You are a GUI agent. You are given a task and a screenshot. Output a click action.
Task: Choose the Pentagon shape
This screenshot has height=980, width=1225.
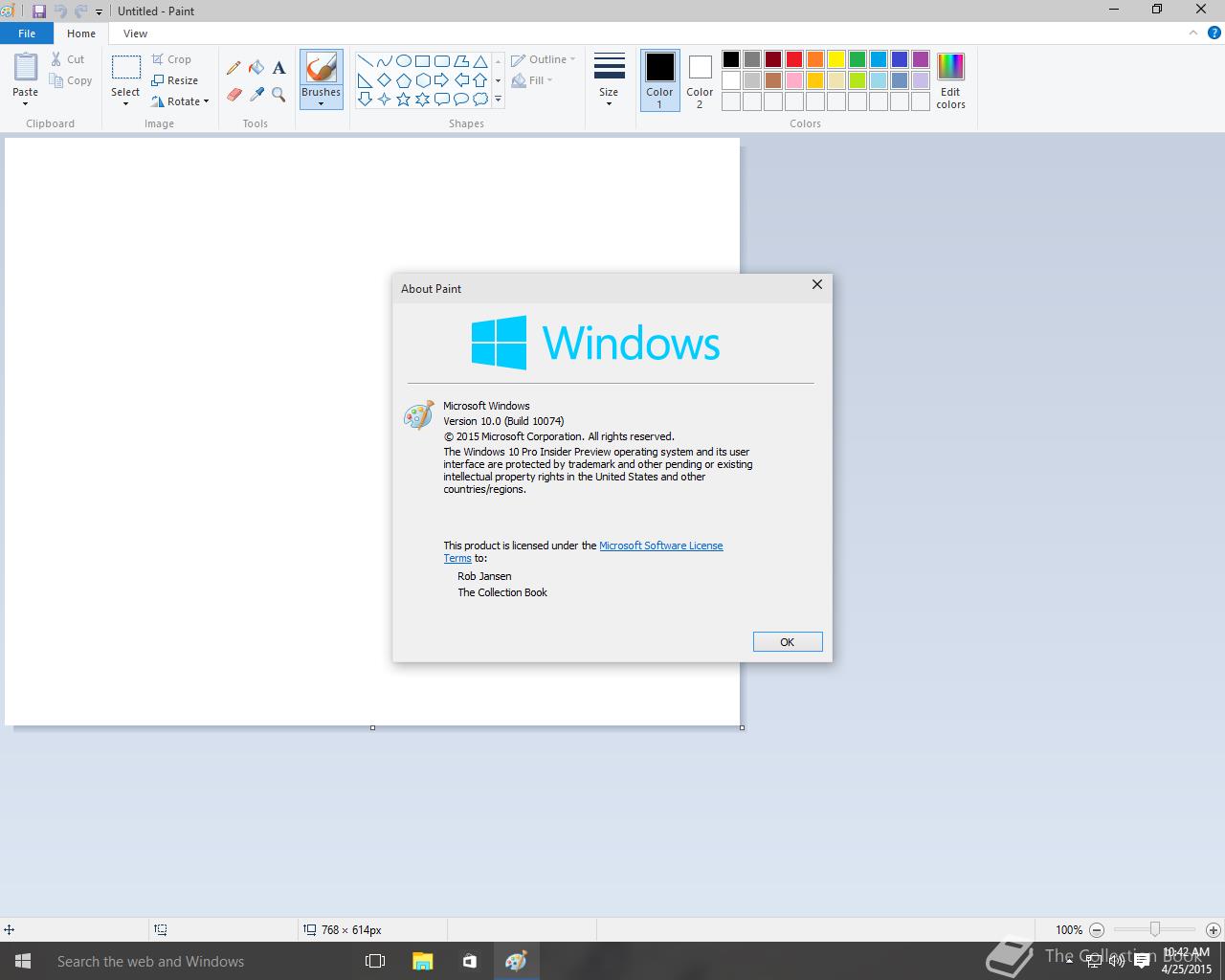tap(403, 80)
